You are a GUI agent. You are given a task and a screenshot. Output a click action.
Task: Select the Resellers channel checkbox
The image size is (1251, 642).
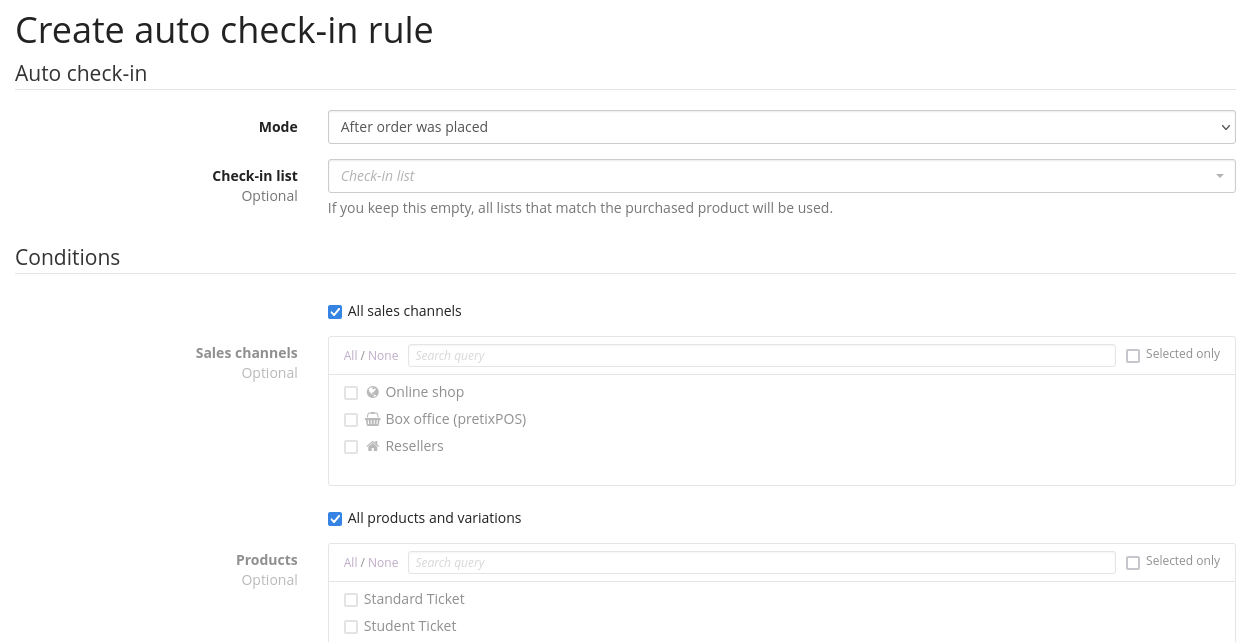click(x=351, y=447)
